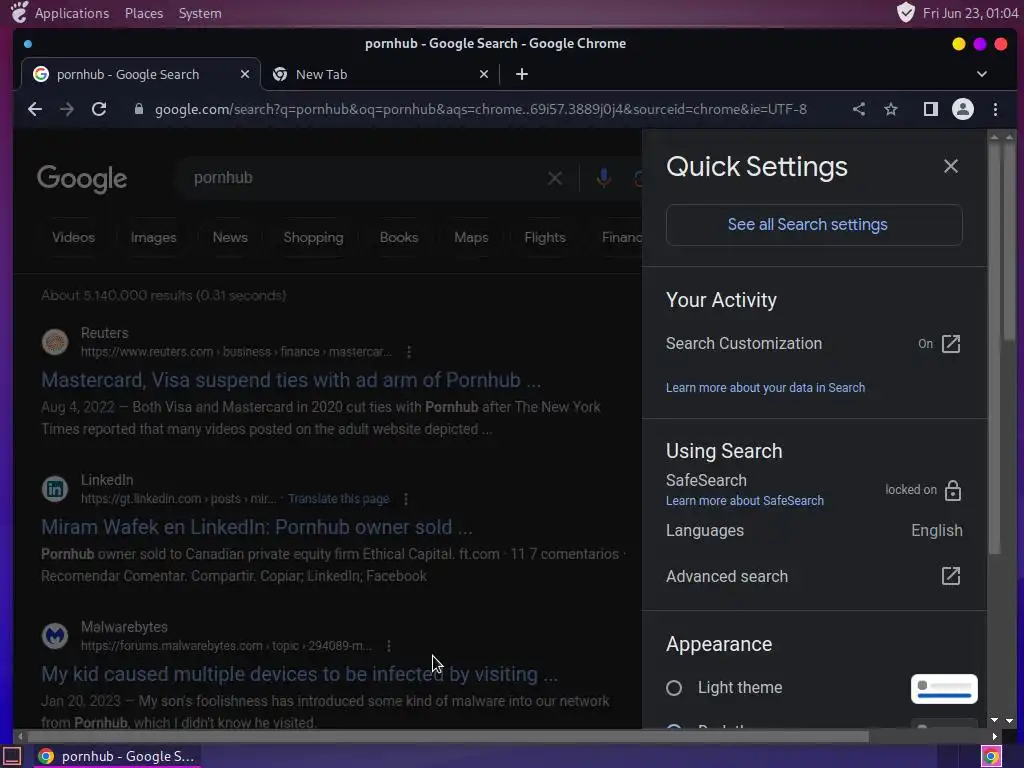This screenshot has height=768, width=1024.
Task: Close the New Tab tab
Action: point(484,74)
